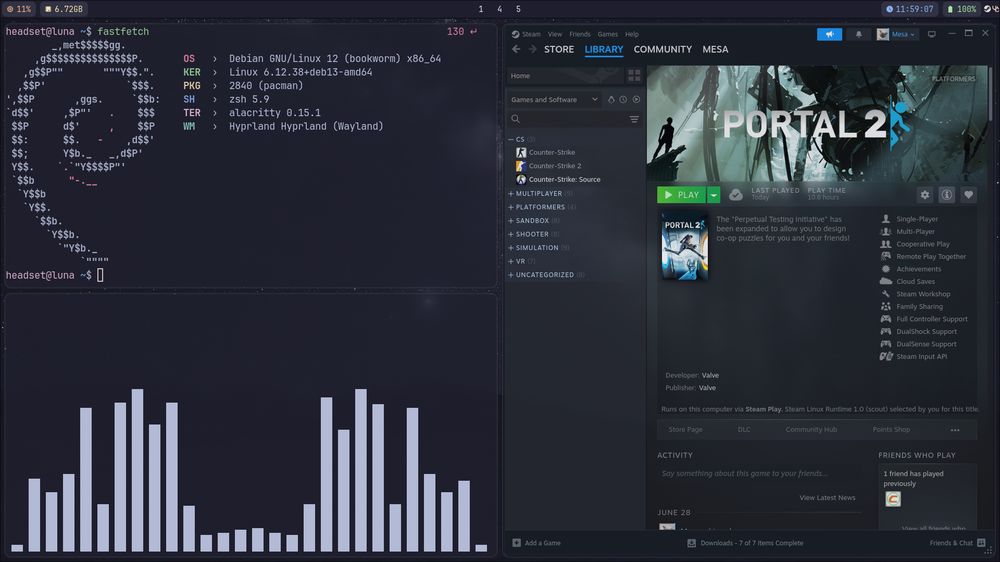Screen dimensions: 1000x562
Task: Collapse the CS collection
Action: 511,139
